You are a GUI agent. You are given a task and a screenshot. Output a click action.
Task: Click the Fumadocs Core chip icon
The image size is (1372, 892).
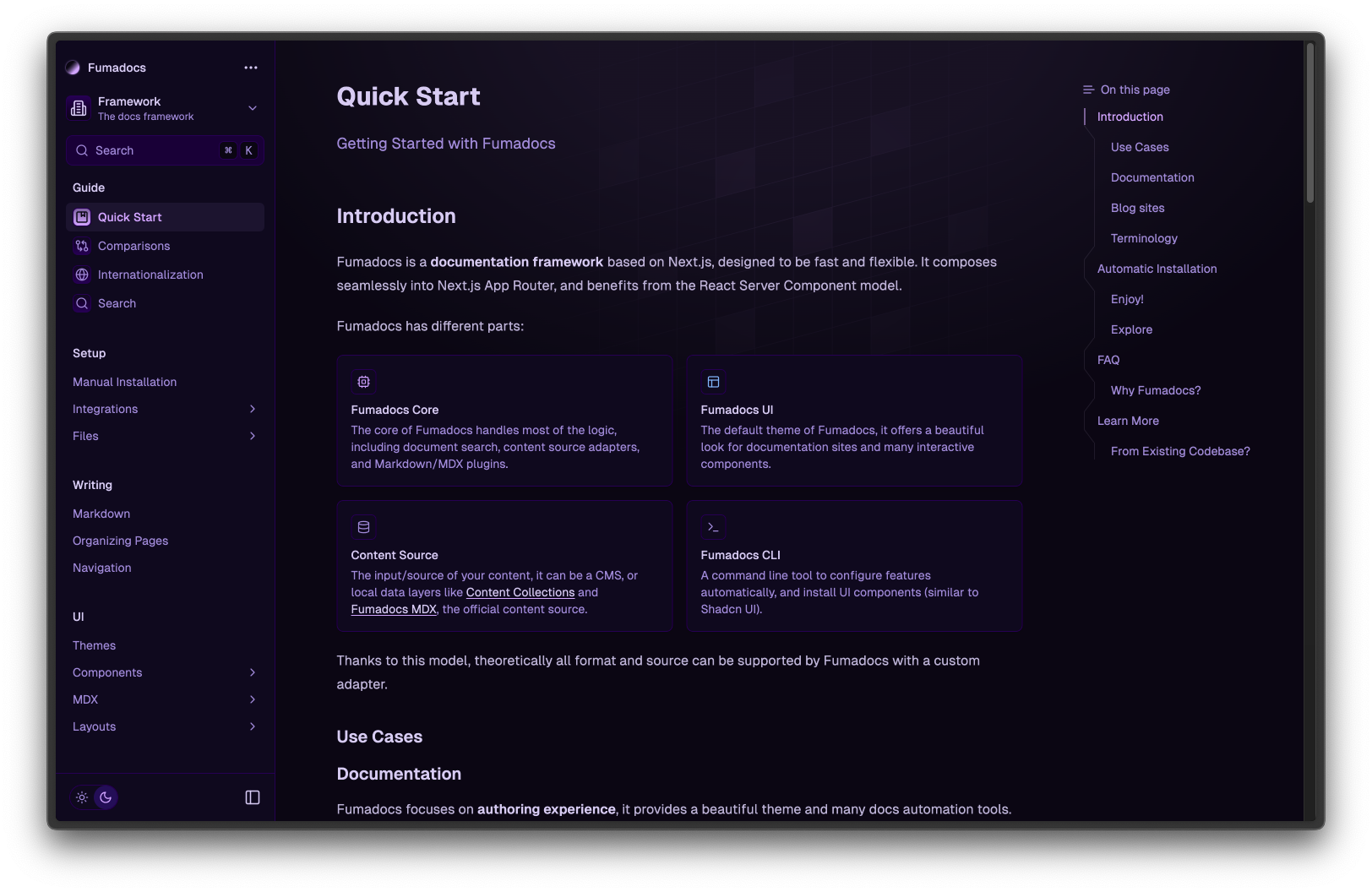tap(364, 382)
